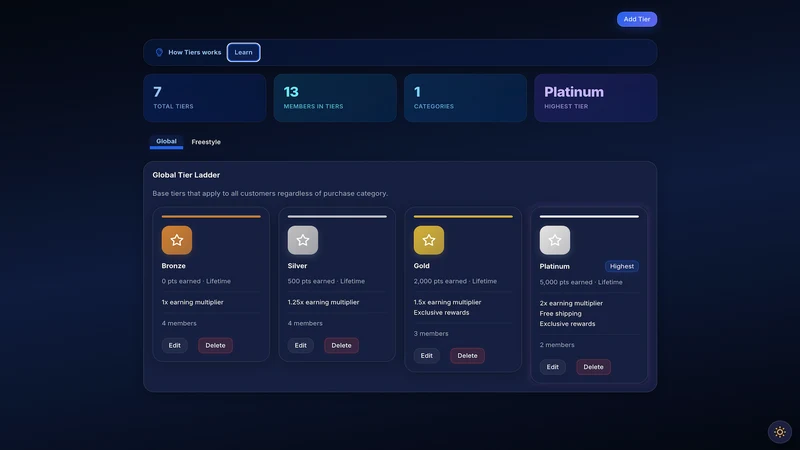The width and height of the screenshot is (800, 450).
Task: Open the Learn button for tiers
Action: [243, 53]
